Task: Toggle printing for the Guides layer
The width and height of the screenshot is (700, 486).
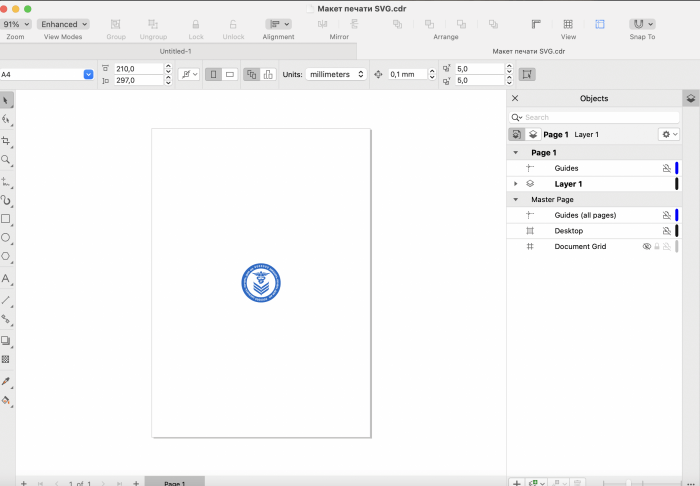Action: coord(667,168)
